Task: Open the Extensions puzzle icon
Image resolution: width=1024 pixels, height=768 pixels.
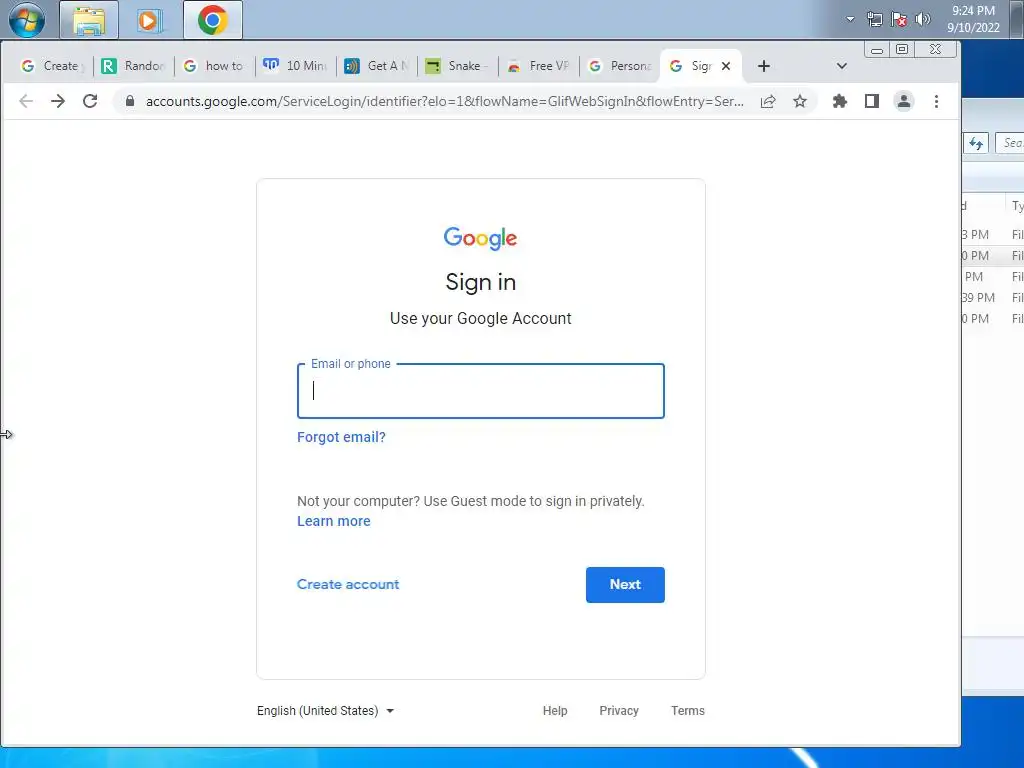Action: tap(840, 101)
